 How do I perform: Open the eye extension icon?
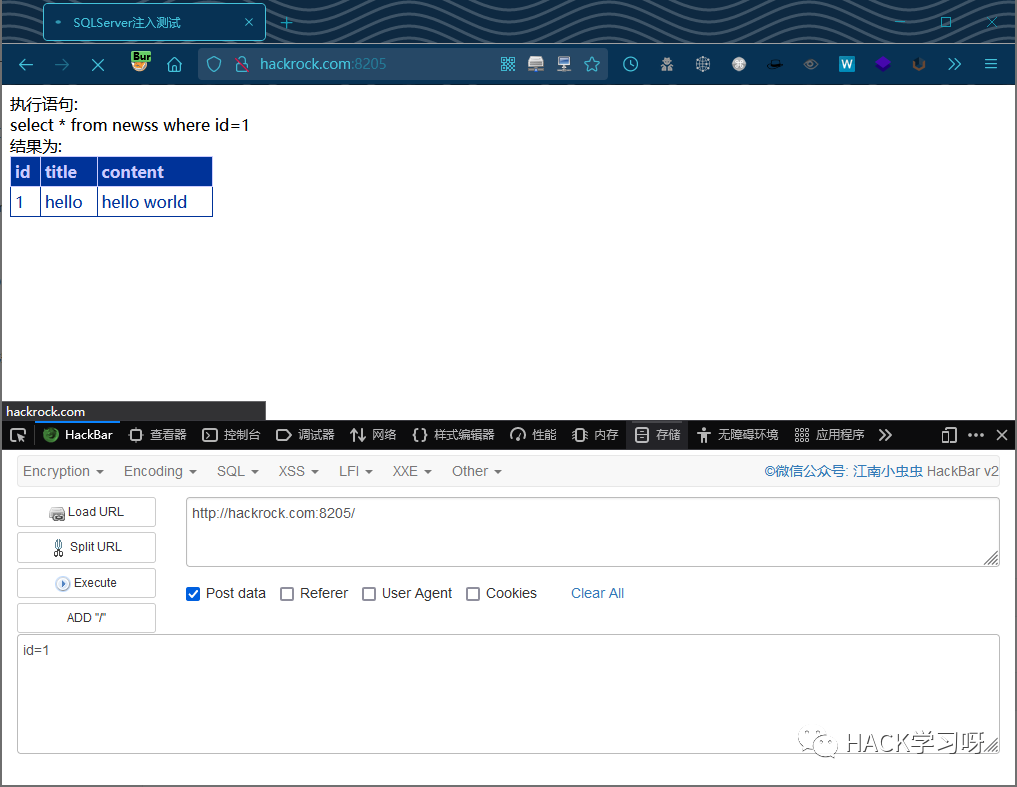(x=811, y=64)
